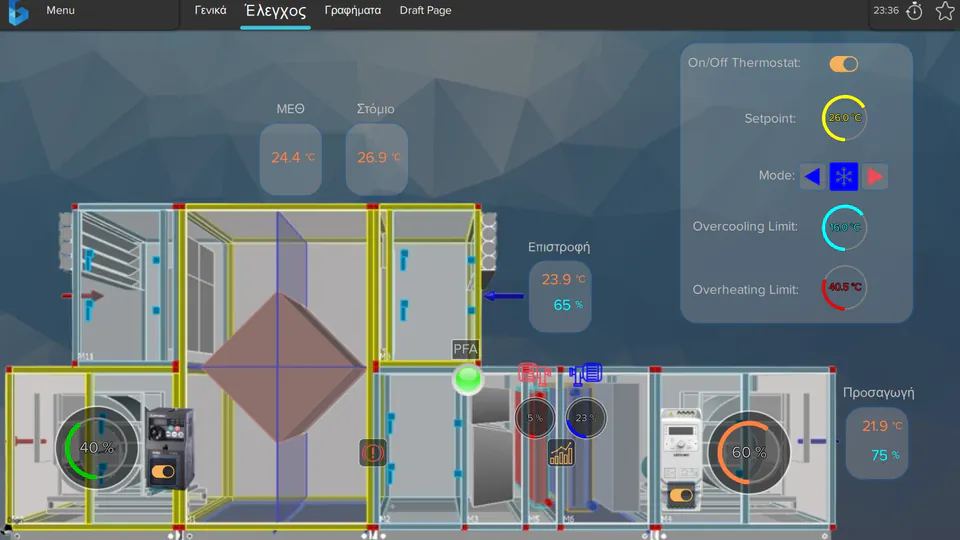960x540 pixels.
Task: Open the 5 % heating valve gauge
Action: point(534,418)
